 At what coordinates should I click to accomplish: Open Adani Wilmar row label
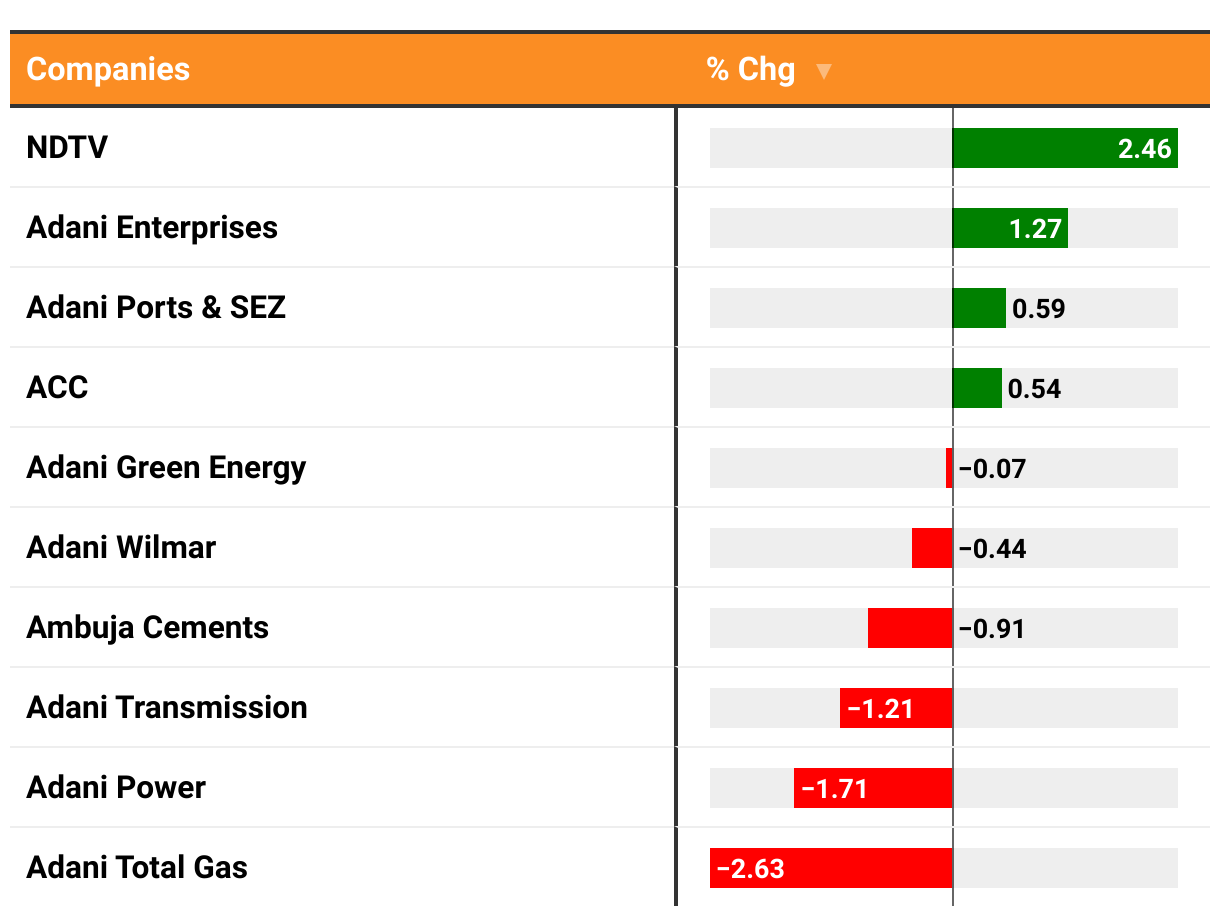[121, 547]
